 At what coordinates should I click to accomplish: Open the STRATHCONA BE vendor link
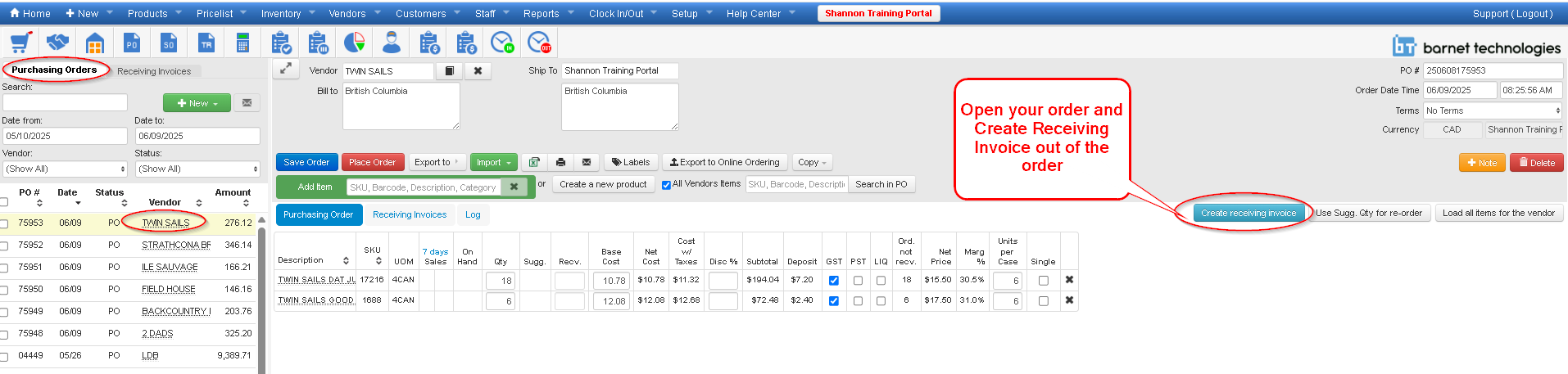click(x=176, y=245)
